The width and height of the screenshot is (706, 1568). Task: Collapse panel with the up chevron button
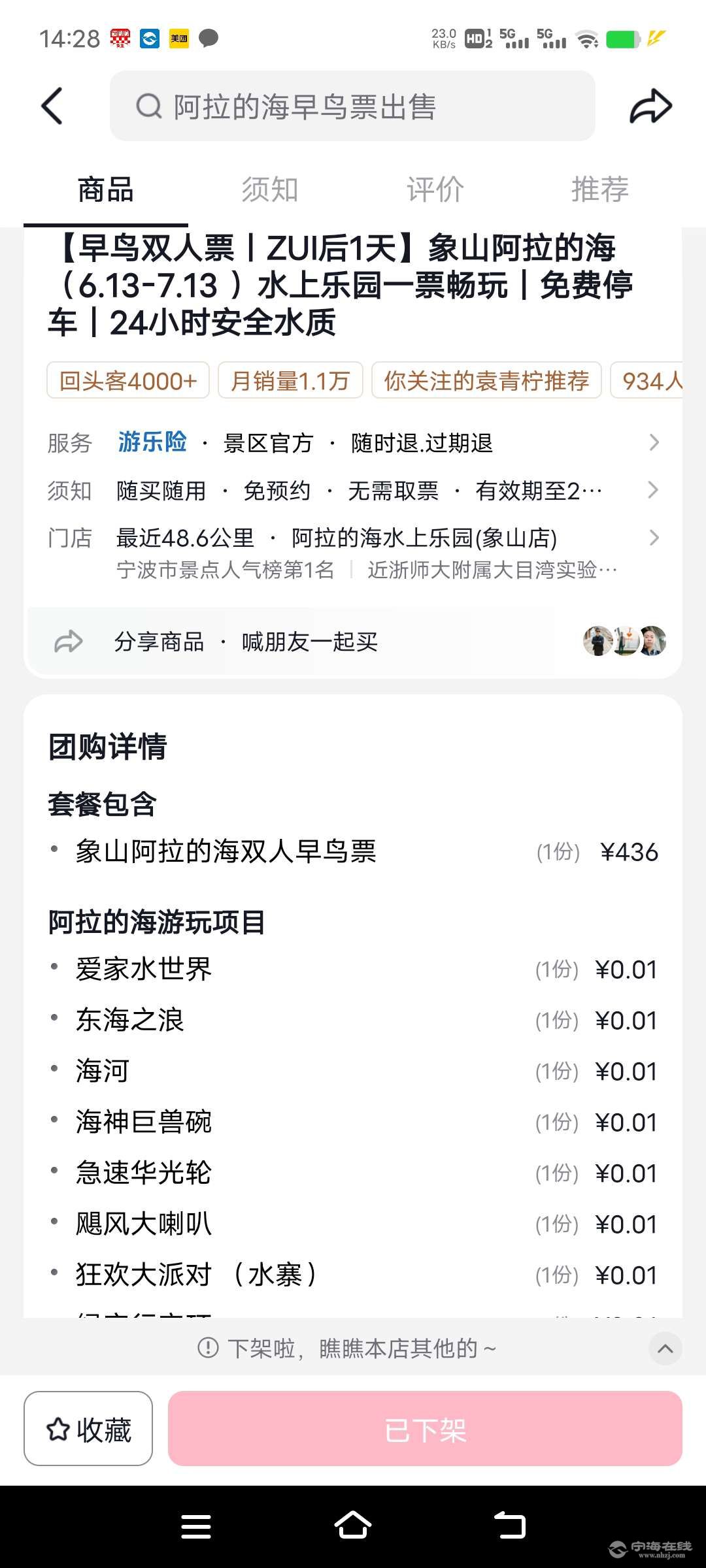tap(665, 1348)
